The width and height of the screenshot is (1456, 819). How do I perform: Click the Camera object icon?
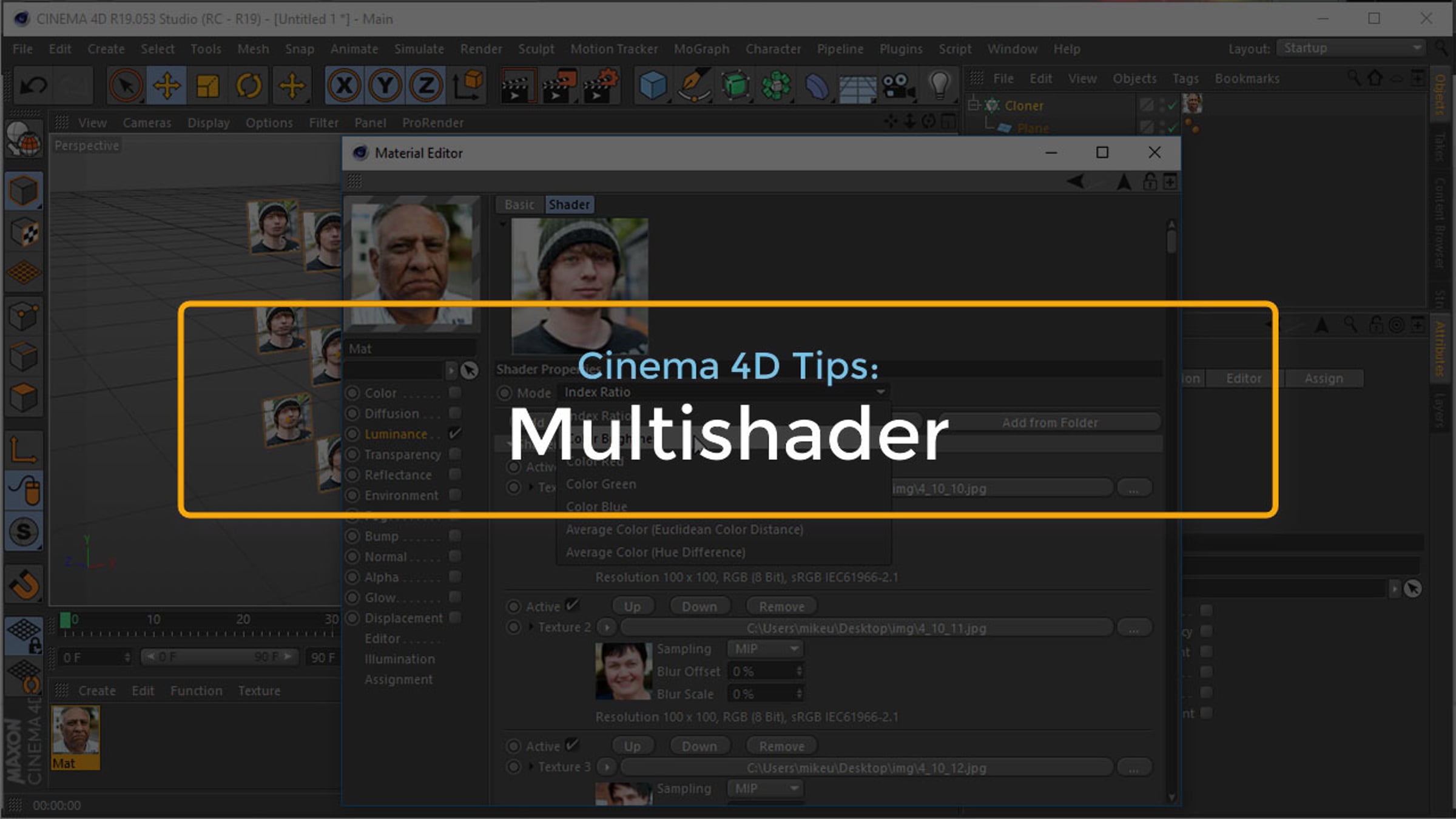click(x=897, y=86)
